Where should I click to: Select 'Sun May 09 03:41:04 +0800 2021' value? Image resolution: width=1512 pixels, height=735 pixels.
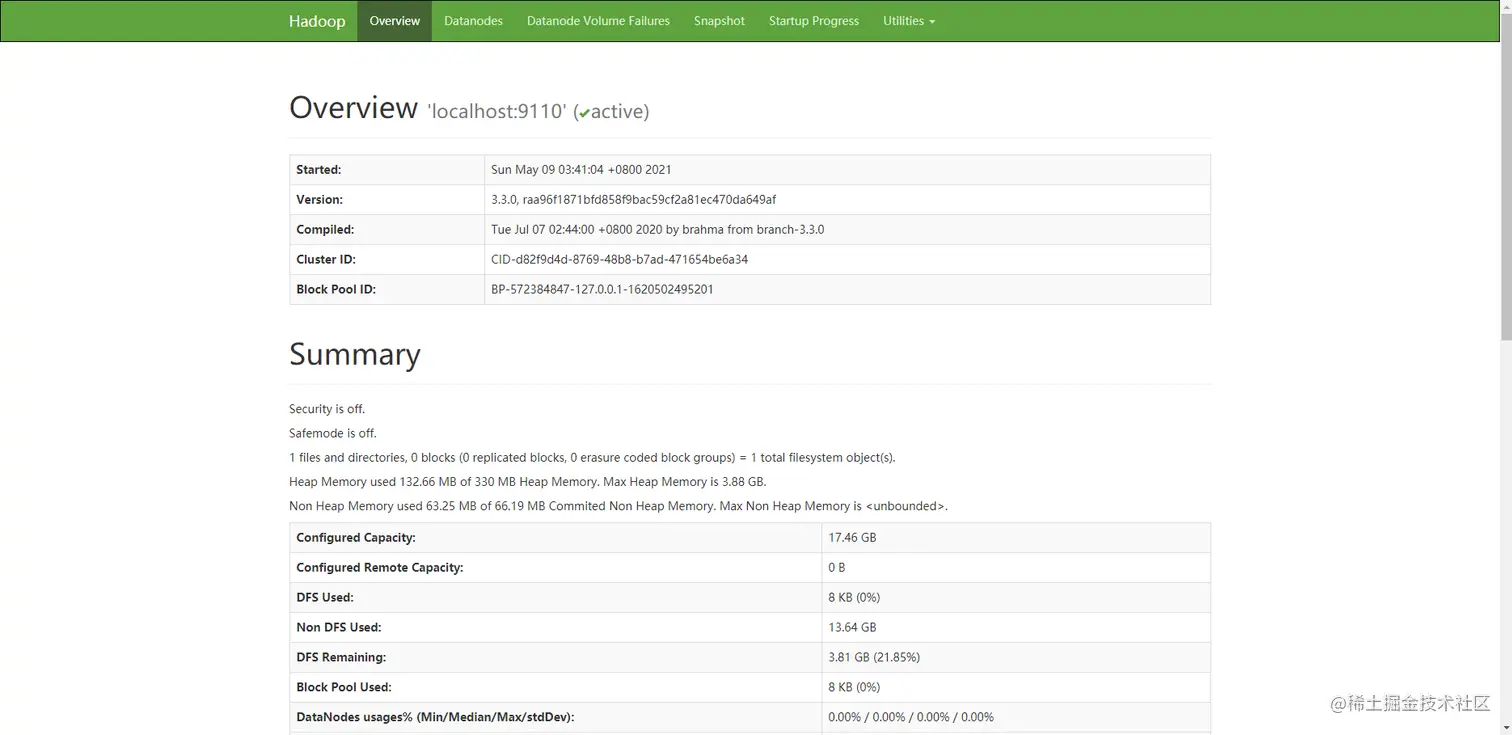[581, 170]
